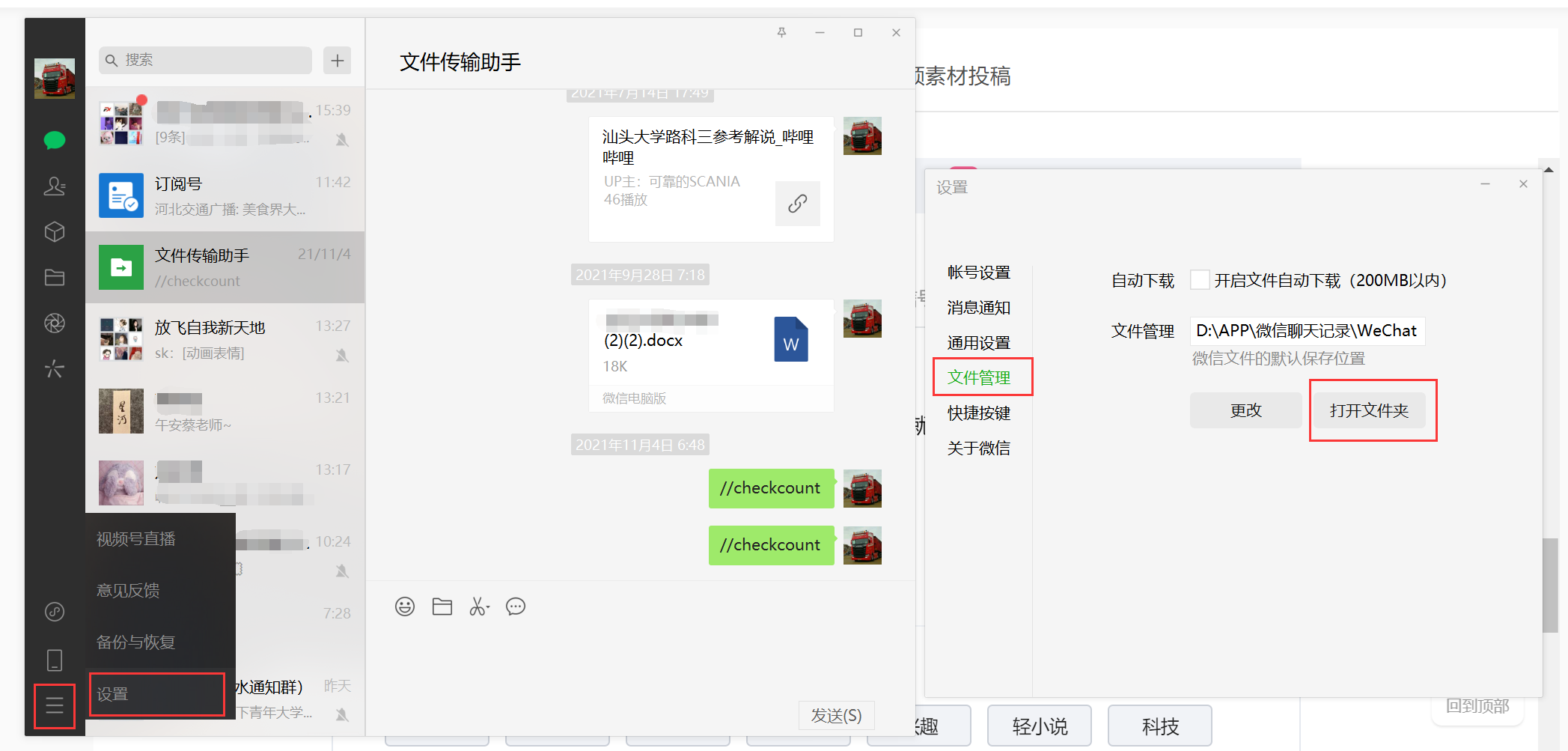Click the send file folder icon
Screen dimensions: 1568x751
[442, 606]
